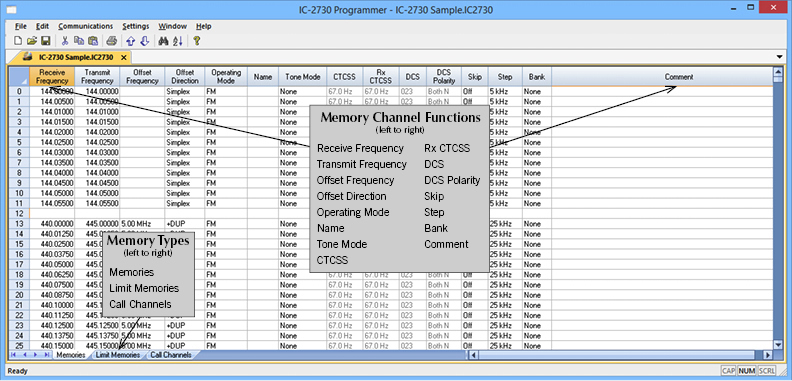792x381 pixels.
Task: Click the CAP indicator in status bar
Action: coord(728,371)
